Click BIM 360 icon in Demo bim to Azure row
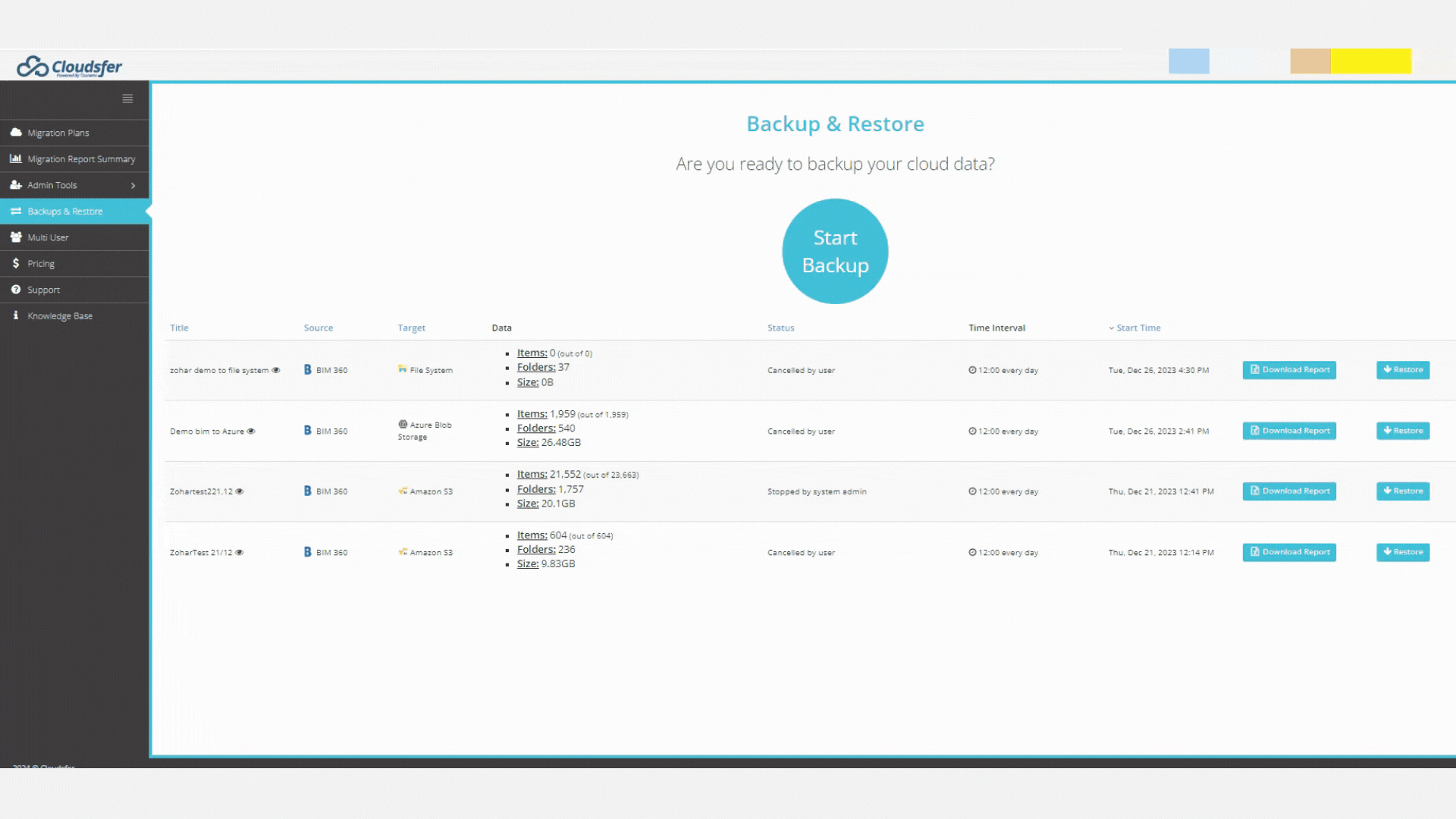Viewport: 1456px width, 819px height. [x=308, y=430]
